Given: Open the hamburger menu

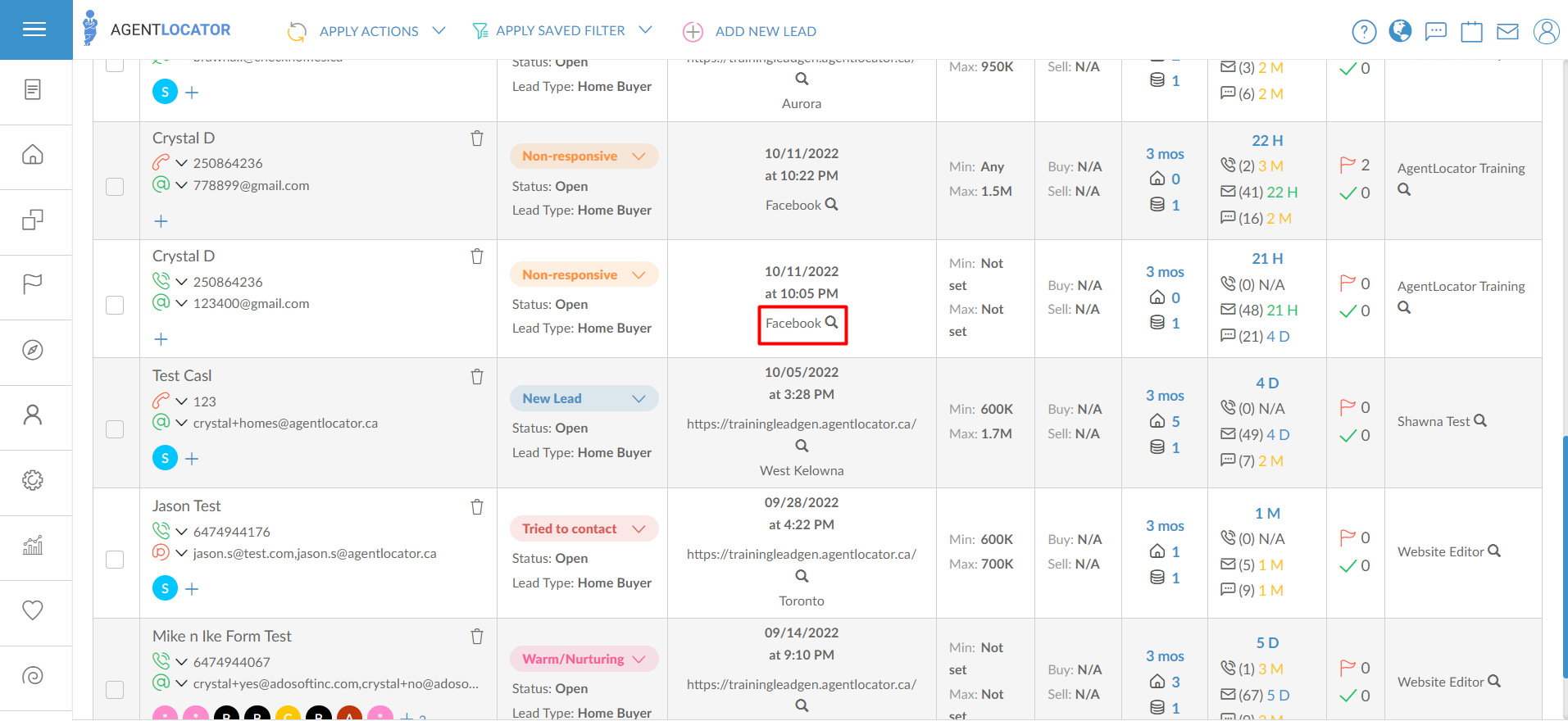Looking at the screenshot, I should pyautogui.click(x=34, y=29).
